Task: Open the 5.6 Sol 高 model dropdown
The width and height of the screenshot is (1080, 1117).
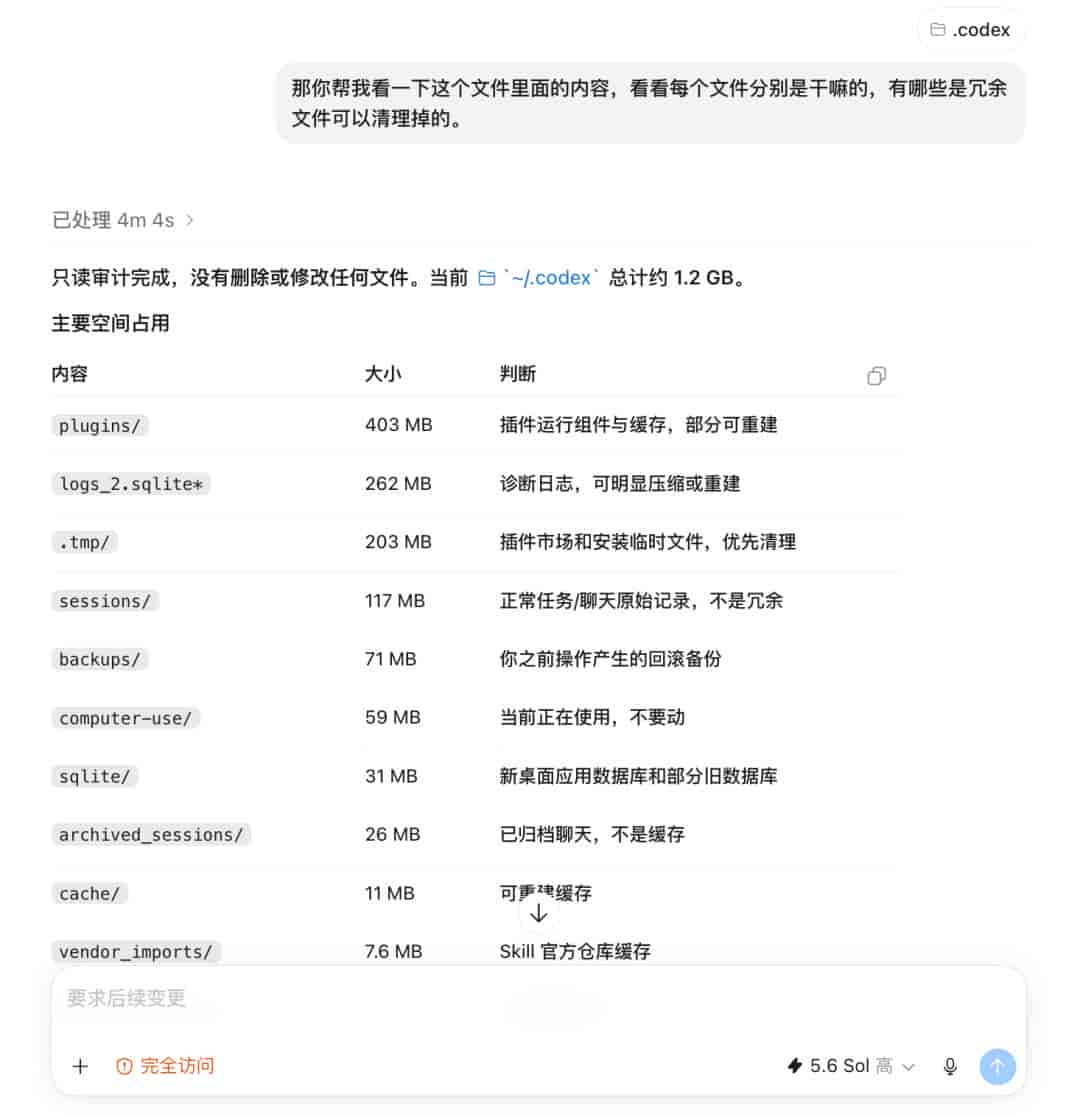Action: point(851,1066)
